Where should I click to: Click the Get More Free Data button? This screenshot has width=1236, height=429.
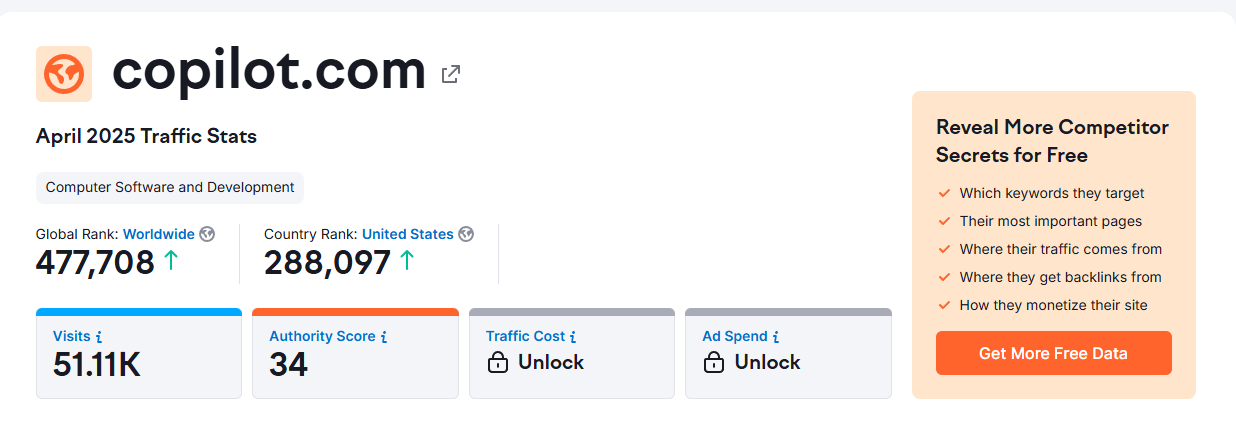tap(1053, 353)
